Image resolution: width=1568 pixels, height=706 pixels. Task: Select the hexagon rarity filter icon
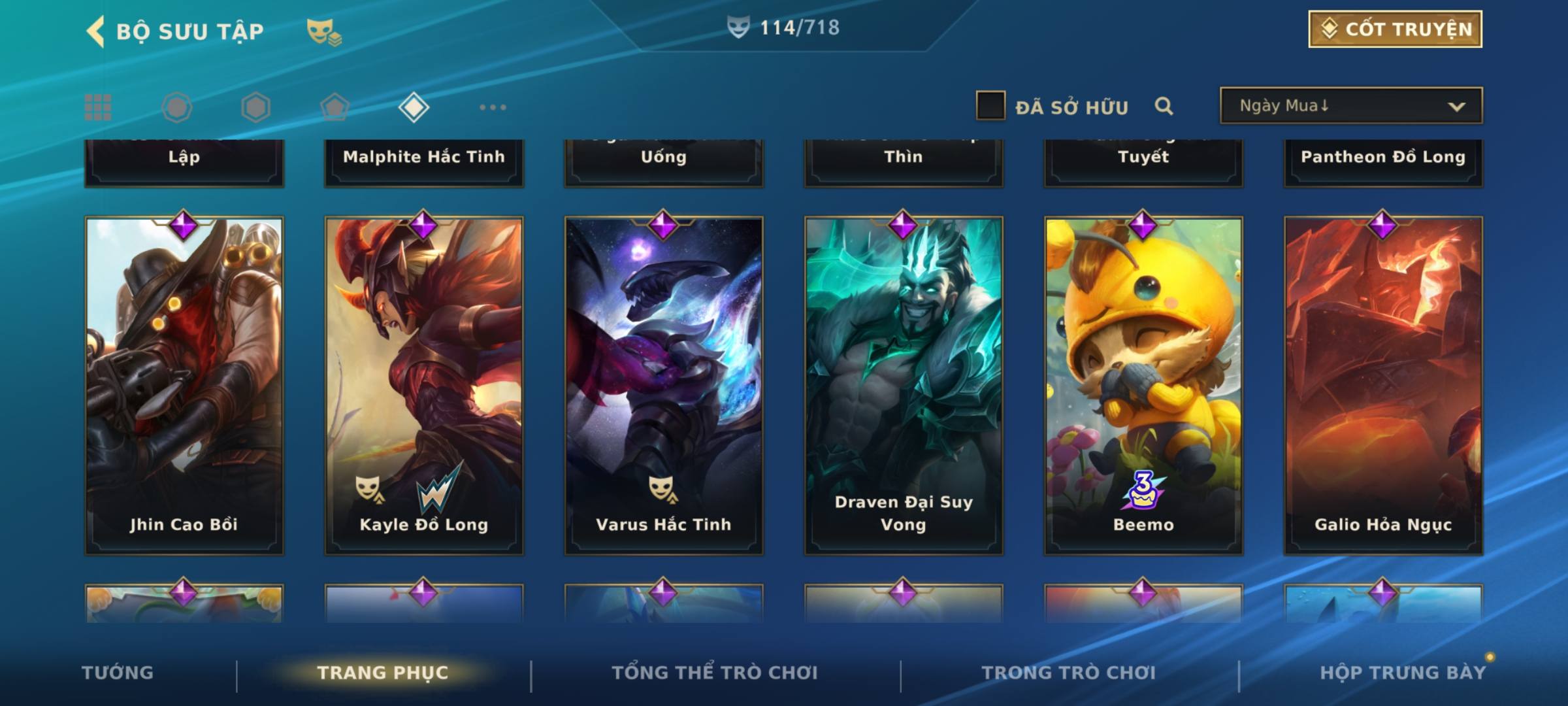pos(255,107)
